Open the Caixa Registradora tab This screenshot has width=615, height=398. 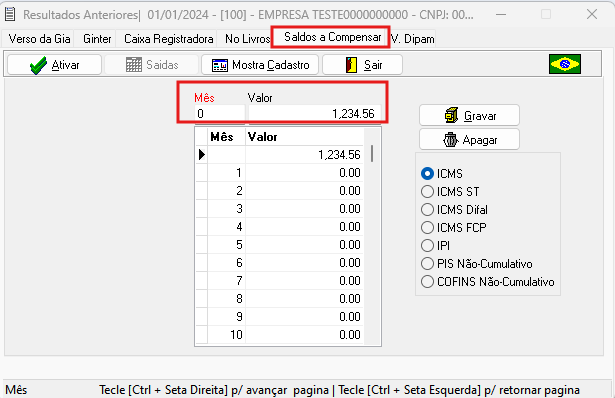click(x=169, y=39)
